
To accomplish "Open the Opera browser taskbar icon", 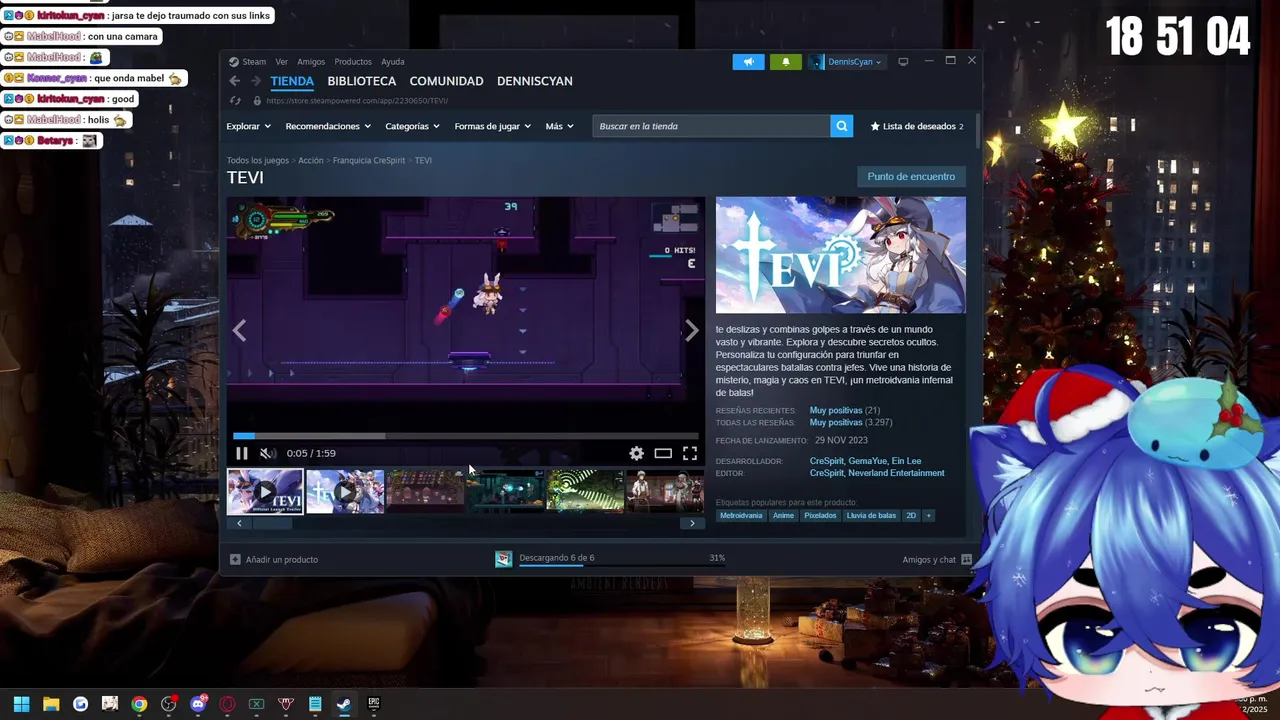I will point(227,704).
